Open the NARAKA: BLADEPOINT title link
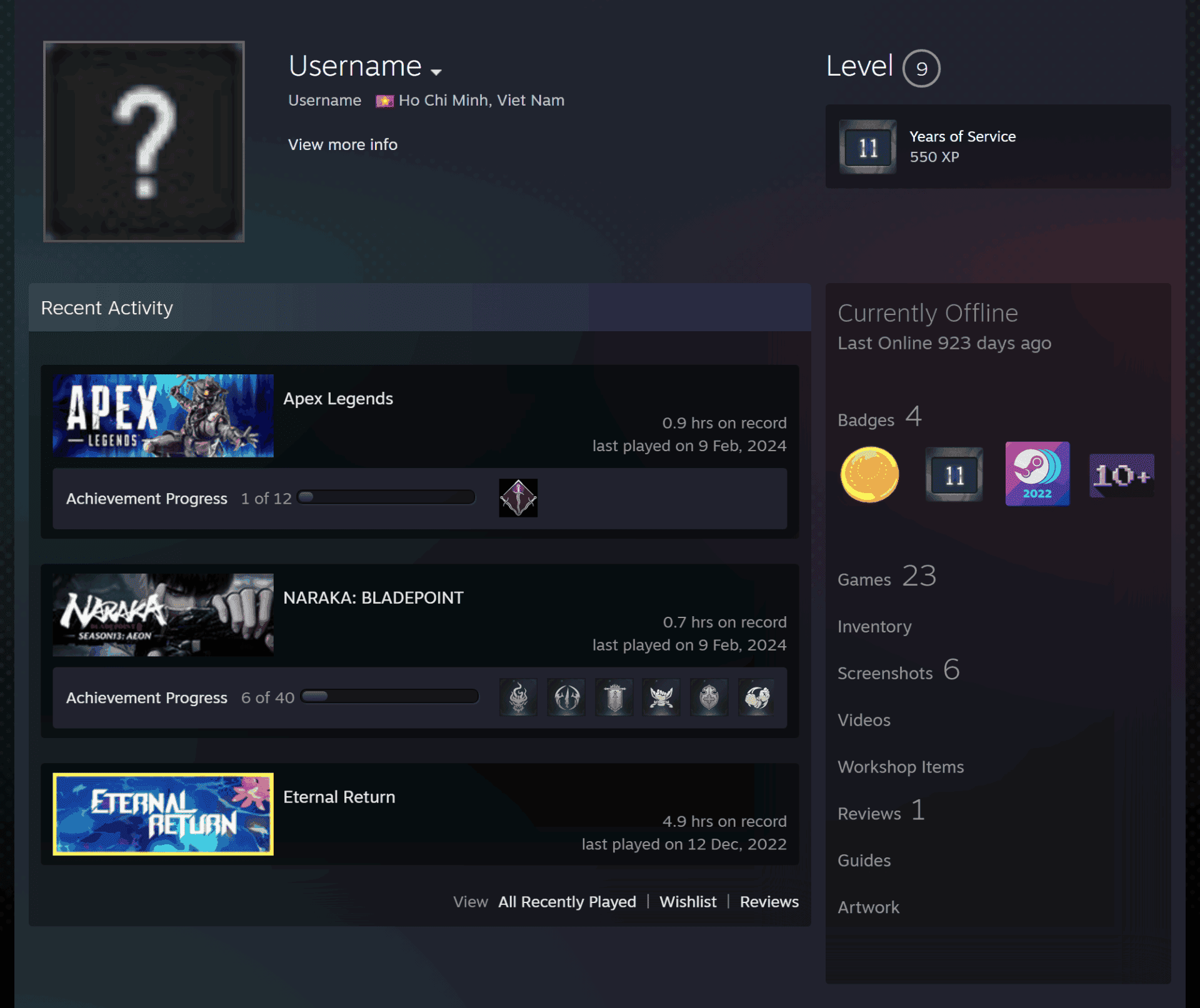The height and width of the screenshot is (1008, 1200). tap(373, 598)
